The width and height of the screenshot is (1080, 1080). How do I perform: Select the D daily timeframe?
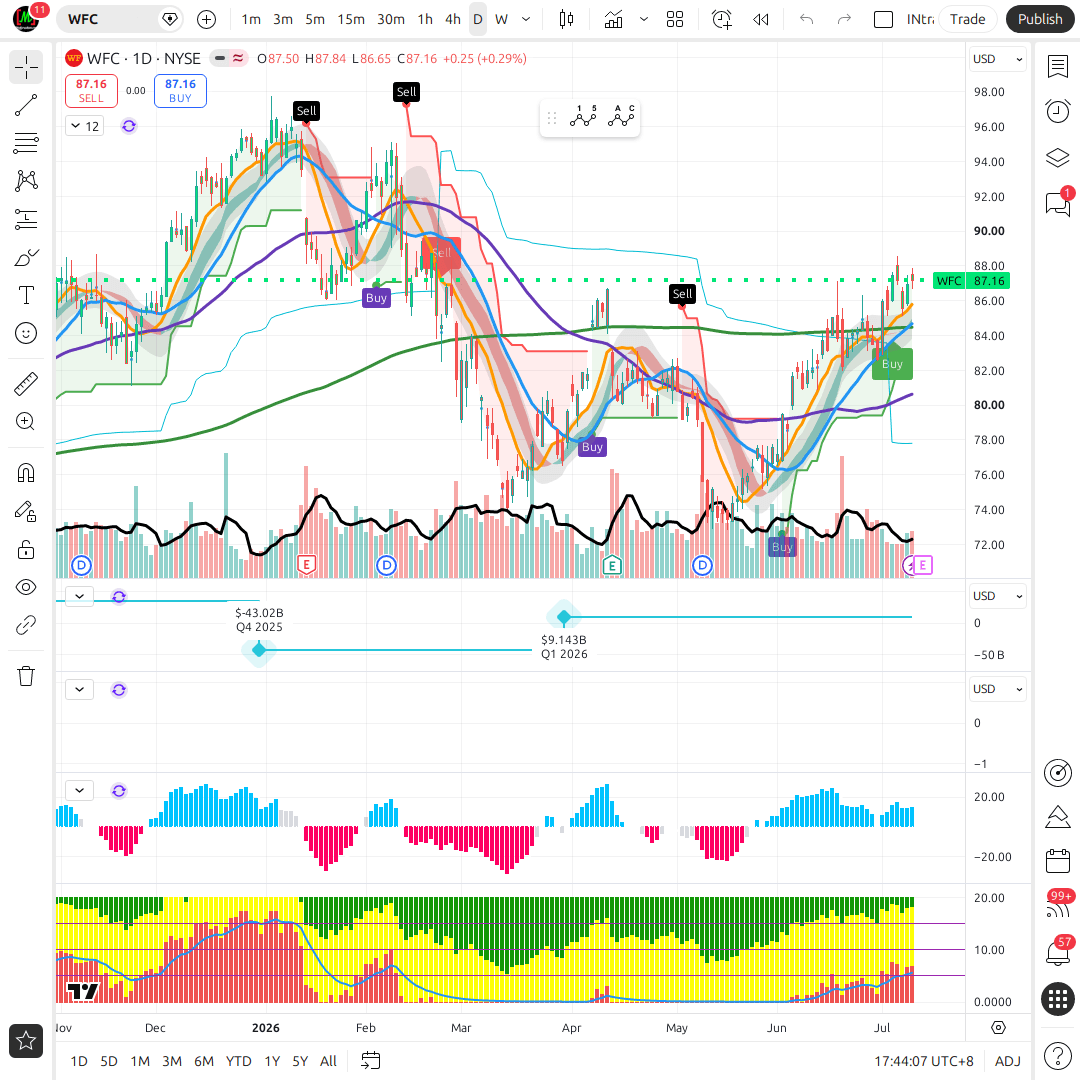[477, 19]
